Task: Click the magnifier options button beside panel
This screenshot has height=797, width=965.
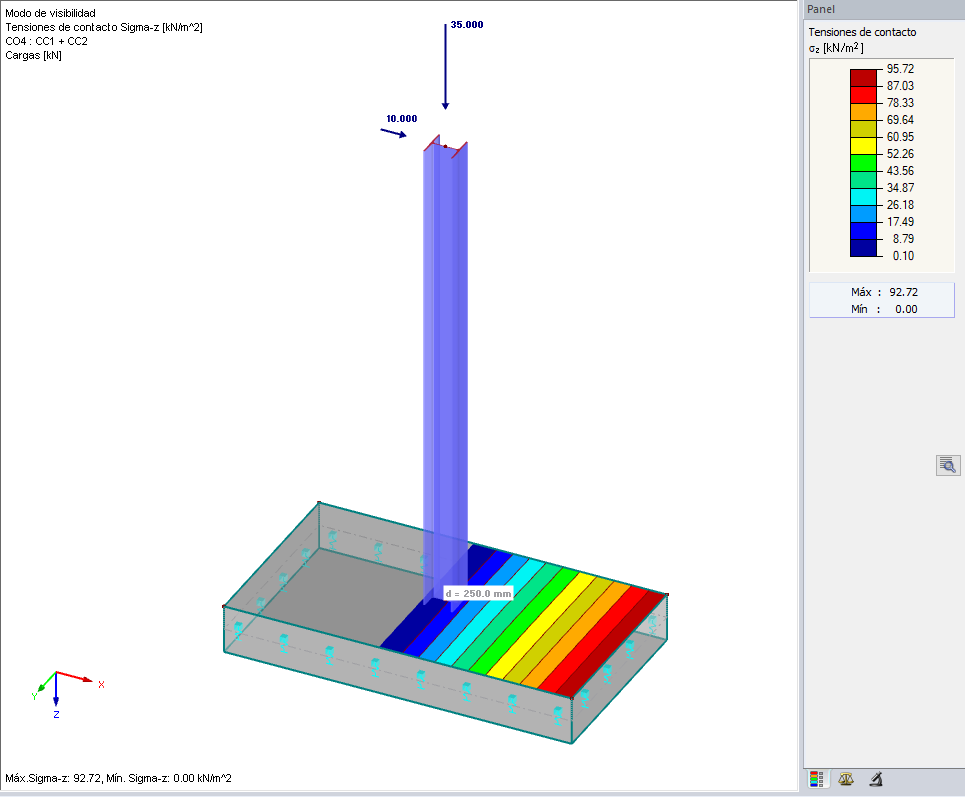Action: (948, 465)
